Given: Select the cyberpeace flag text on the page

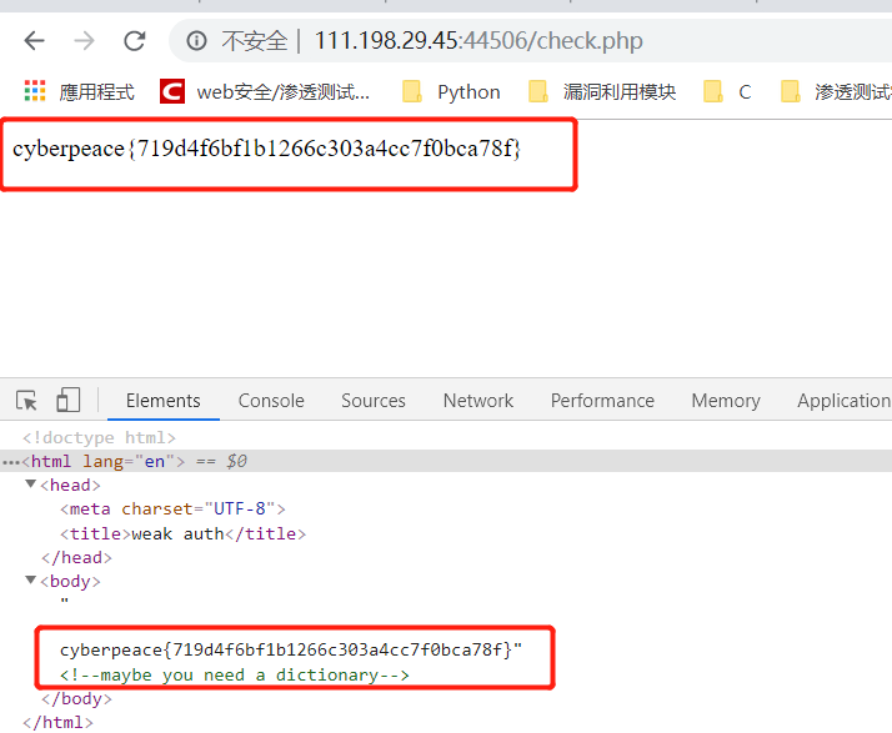Looking at the screenshot, I should click(x=266, y=149).
